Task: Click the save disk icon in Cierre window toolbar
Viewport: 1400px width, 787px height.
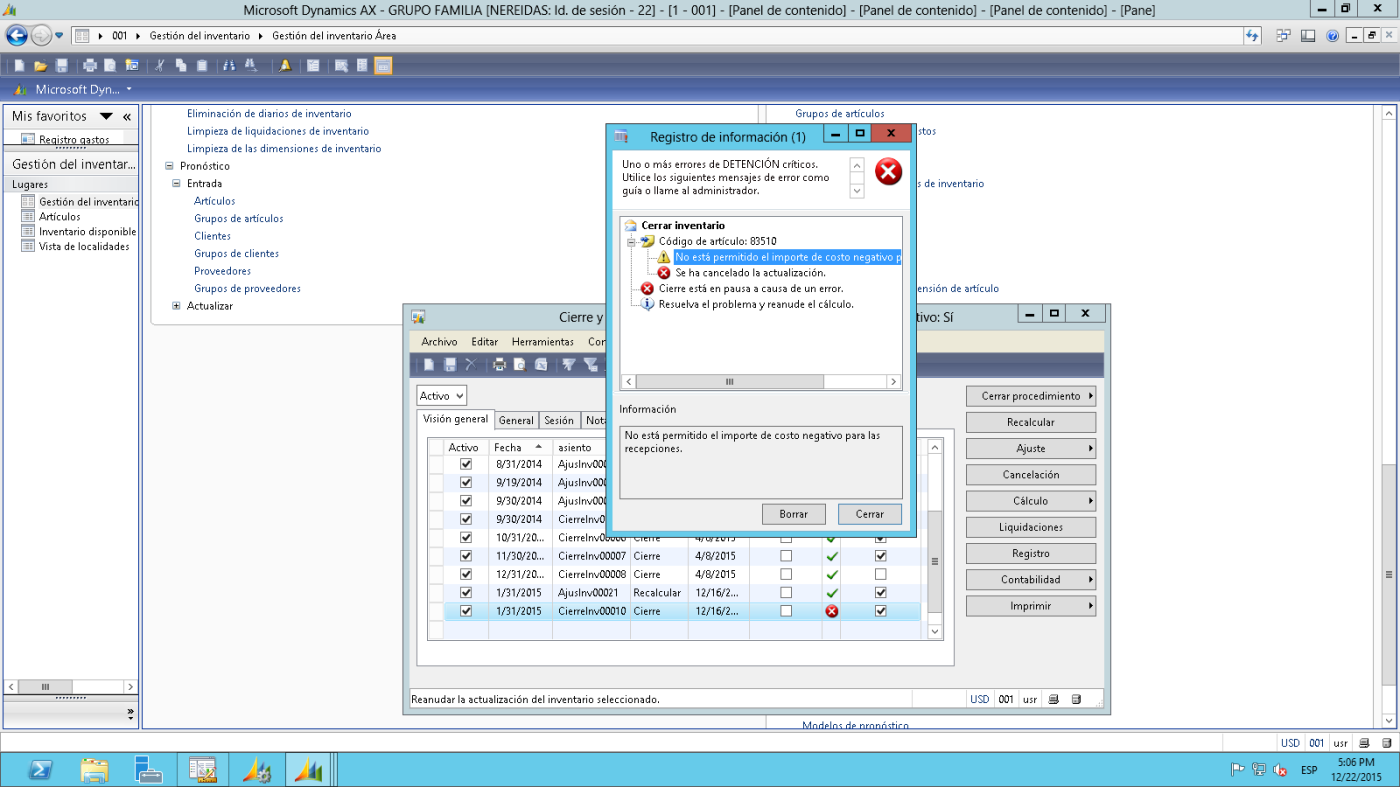Action: pyautogui.click(x=450, y=365)
